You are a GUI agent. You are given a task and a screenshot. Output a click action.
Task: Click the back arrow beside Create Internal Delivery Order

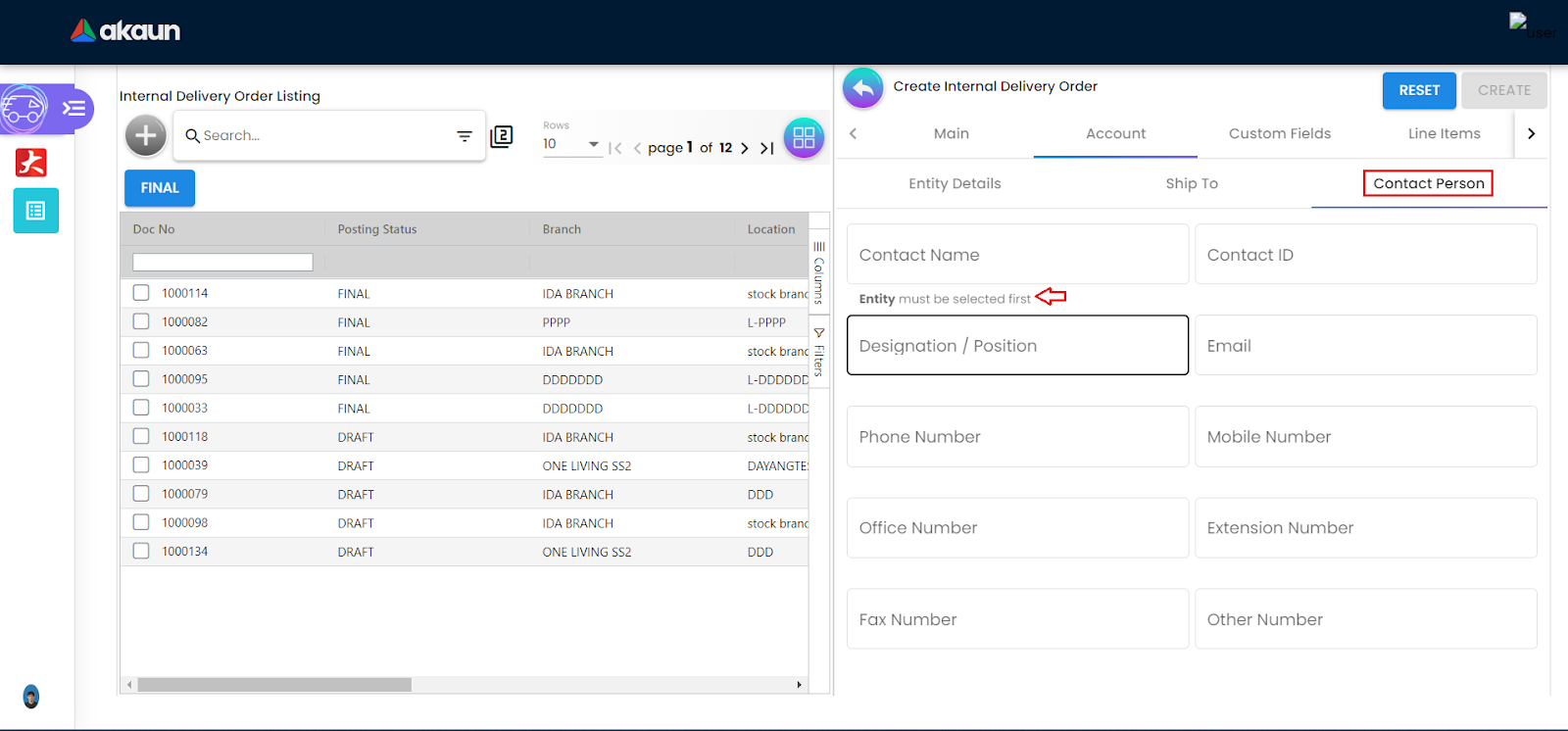[x=862, y=88]
